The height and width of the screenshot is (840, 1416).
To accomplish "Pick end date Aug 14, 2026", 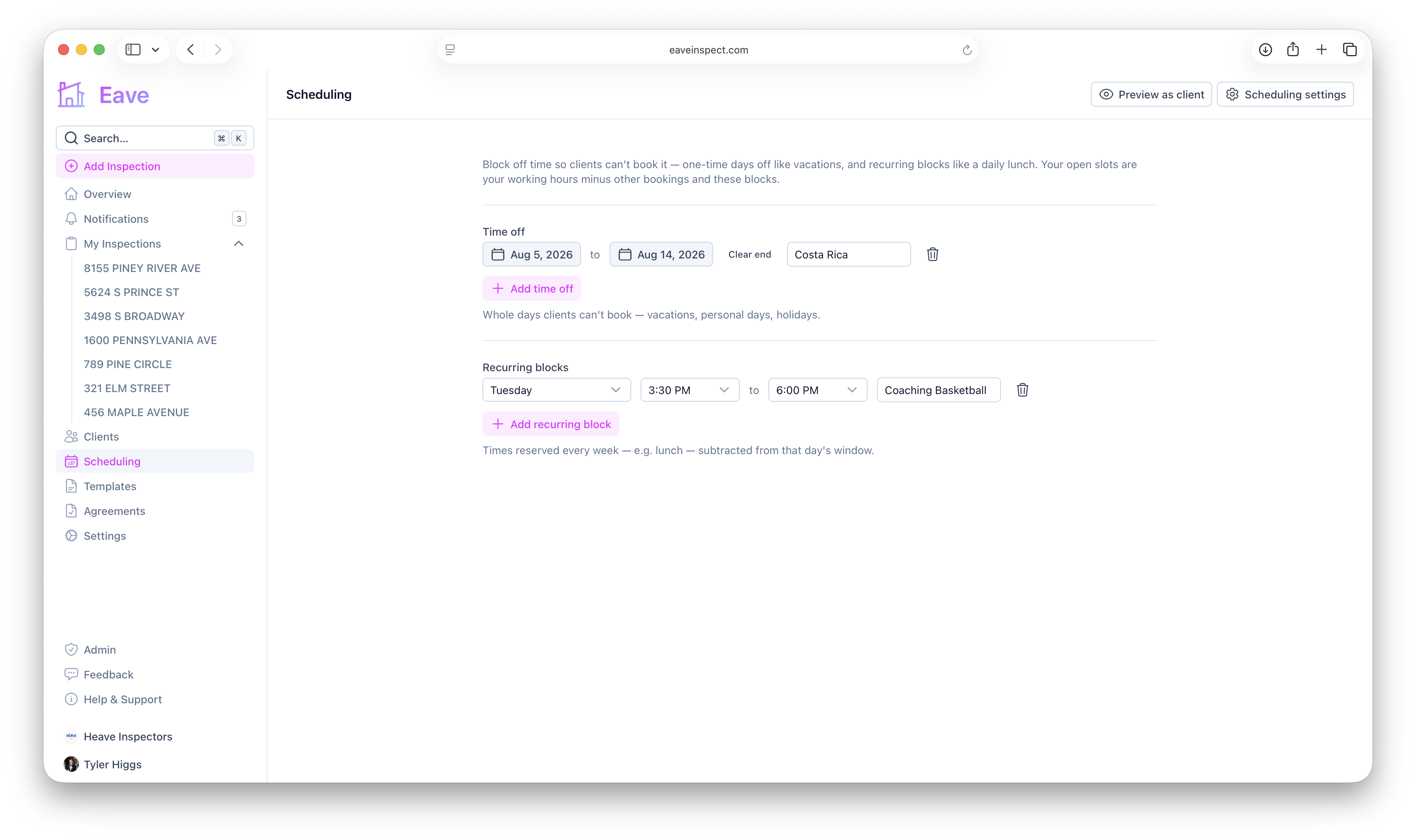I will pyautogui.click(x=661, y=255).
